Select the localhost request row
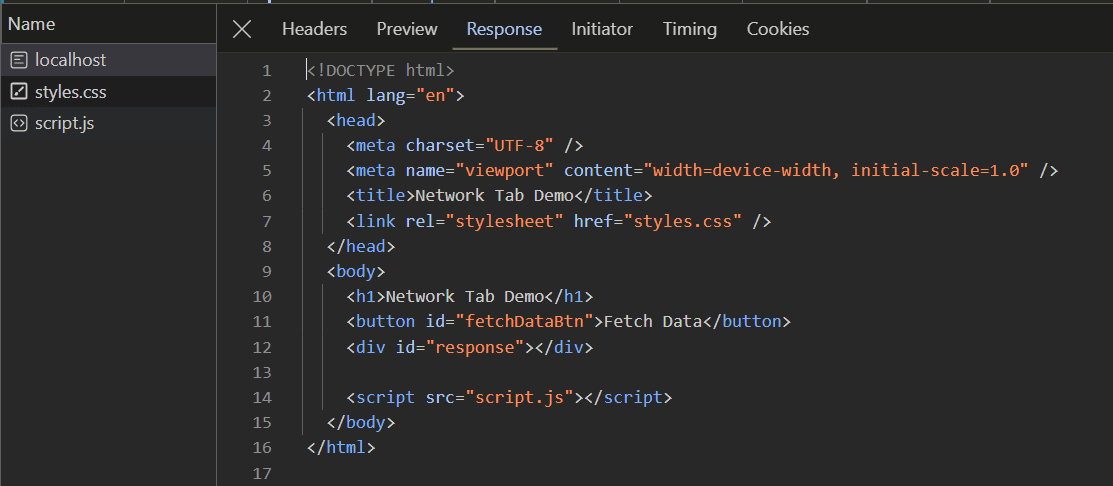 [x=109, y=60]
